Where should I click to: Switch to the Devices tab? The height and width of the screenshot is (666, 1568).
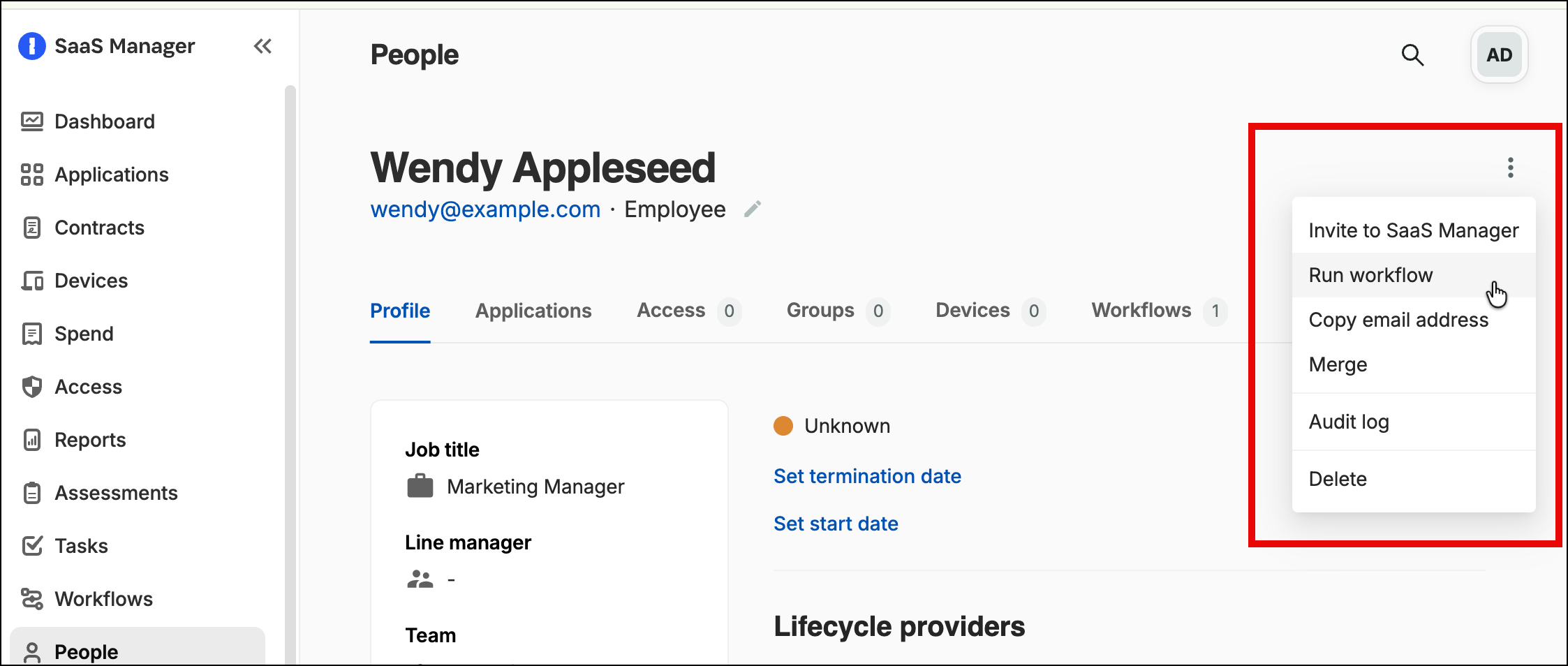coord(990,311)
